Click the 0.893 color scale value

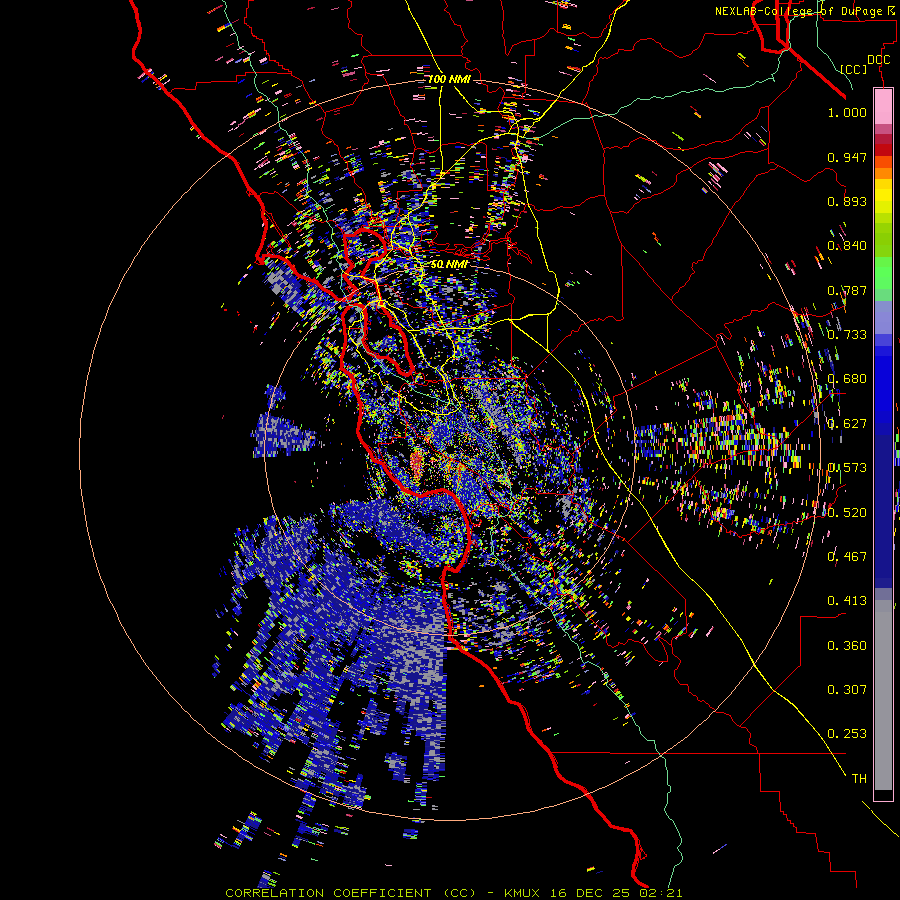[x=847, y=201]
